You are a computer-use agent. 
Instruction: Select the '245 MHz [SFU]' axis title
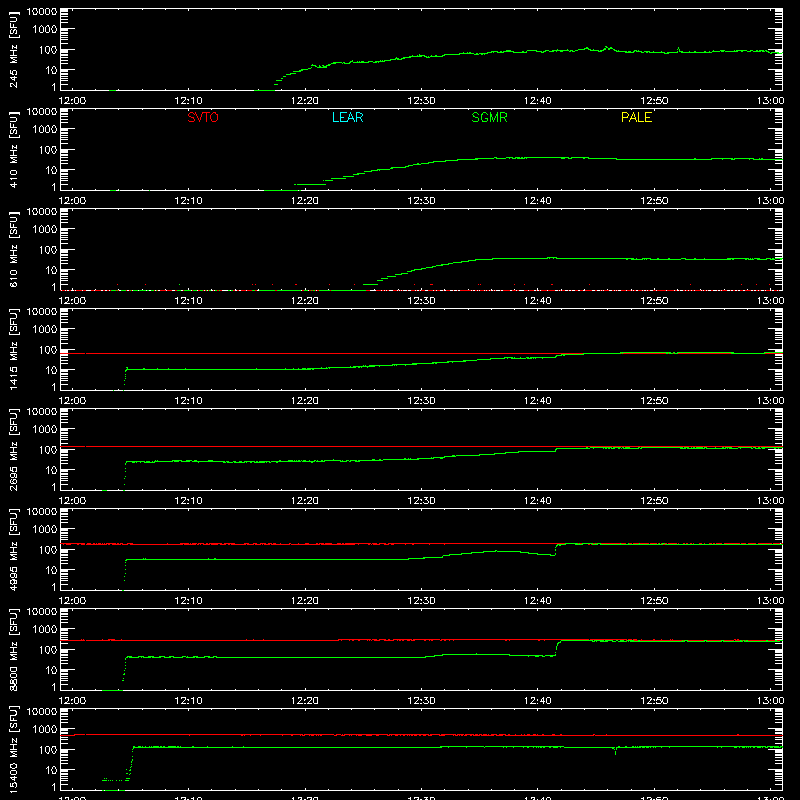pos(14,49)
